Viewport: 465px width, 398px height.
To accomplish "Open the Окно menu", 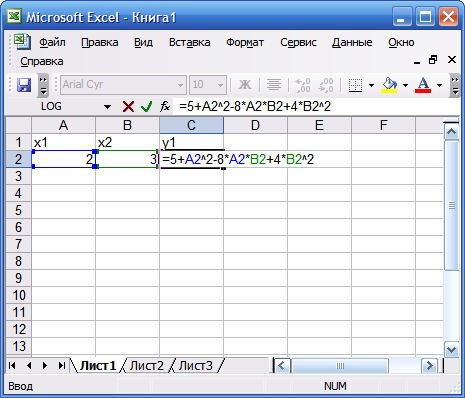I will click(x=401, y=43).
